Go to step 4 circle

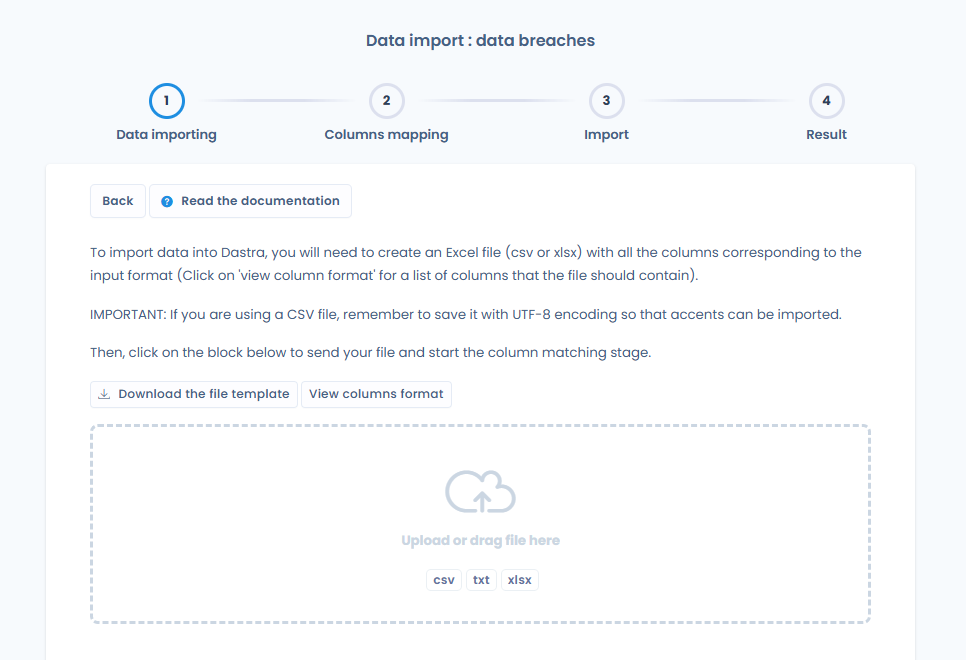pos(826,101)
